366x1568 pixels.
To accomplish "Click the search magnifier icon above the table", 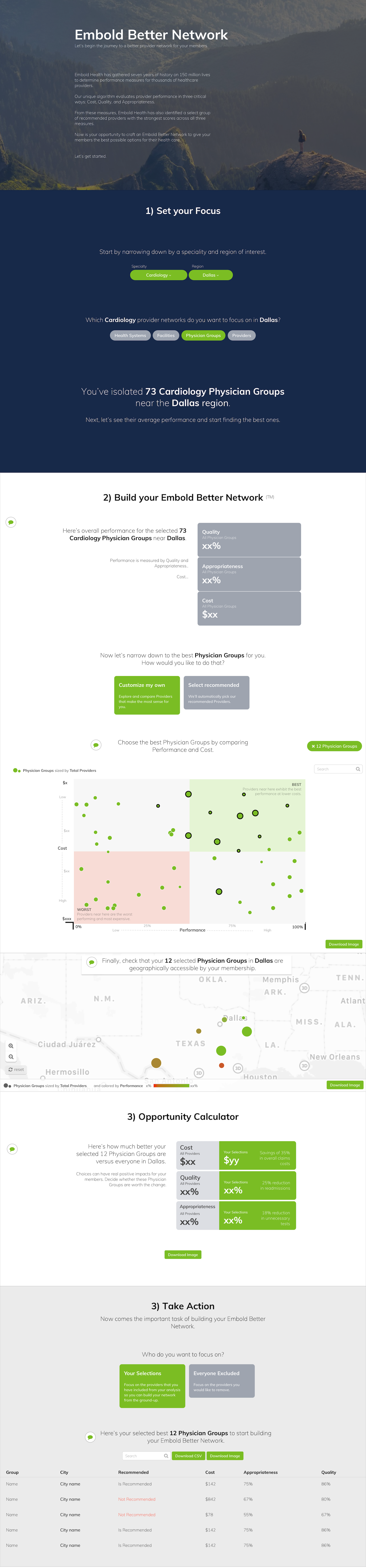I will [166, 1456].
